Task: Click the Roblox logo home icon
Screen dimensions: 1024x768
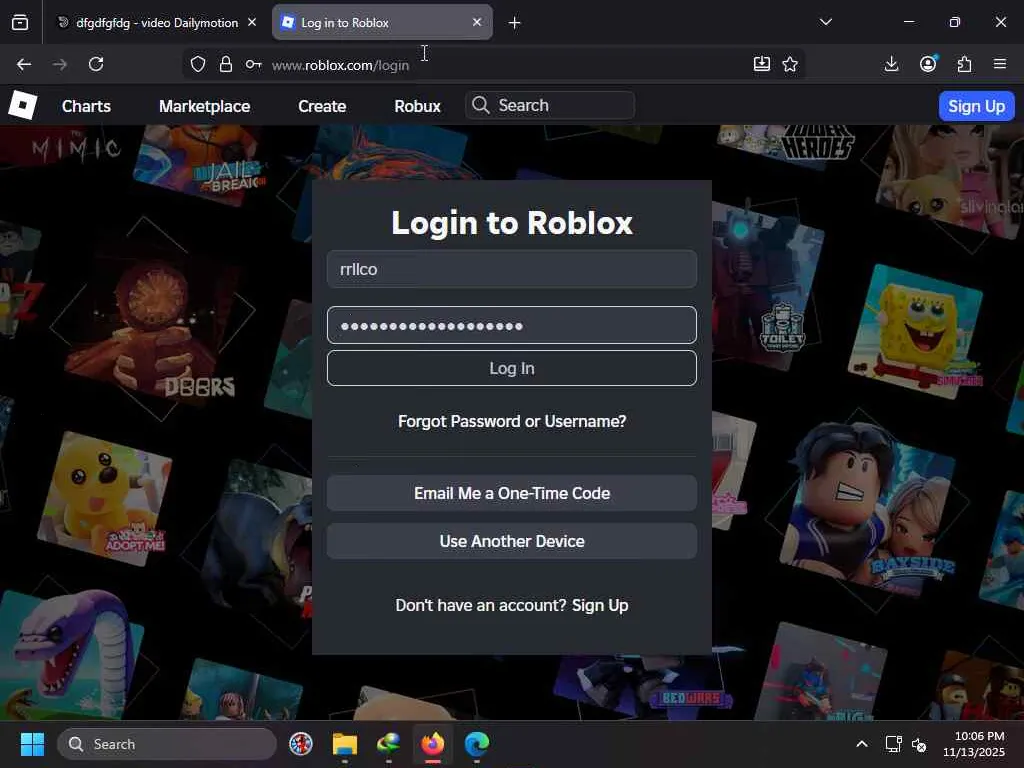Action: point(22,105)
